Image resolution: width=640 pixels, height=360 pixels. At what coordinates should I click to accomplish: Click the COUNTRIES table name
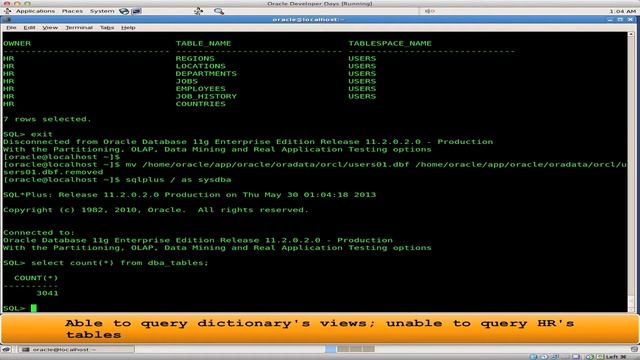tap(200, 104)
